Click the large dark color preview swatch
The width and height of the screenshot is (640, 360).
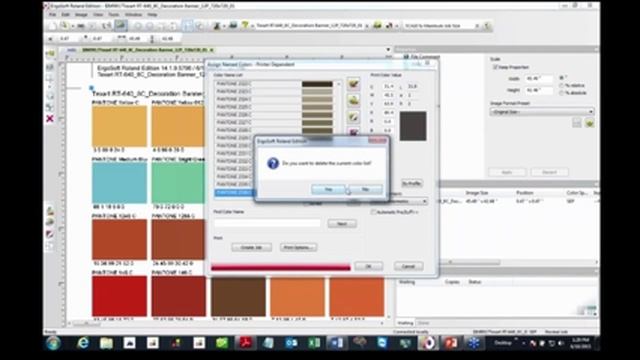[413, 127]
